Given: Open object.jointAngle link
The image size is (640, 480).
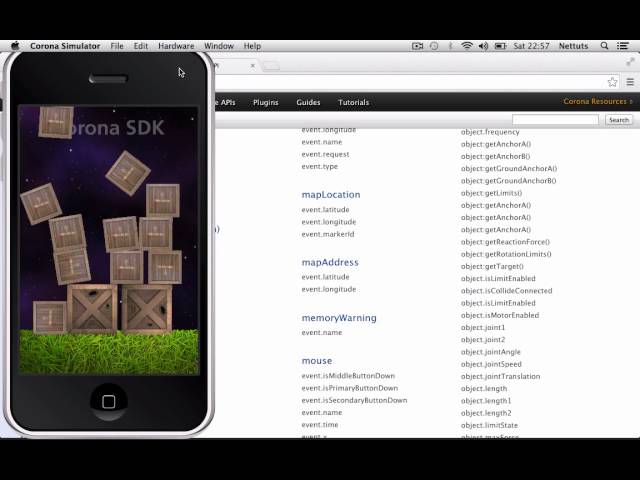Looking at the screenshot, I should pos(491,352).
